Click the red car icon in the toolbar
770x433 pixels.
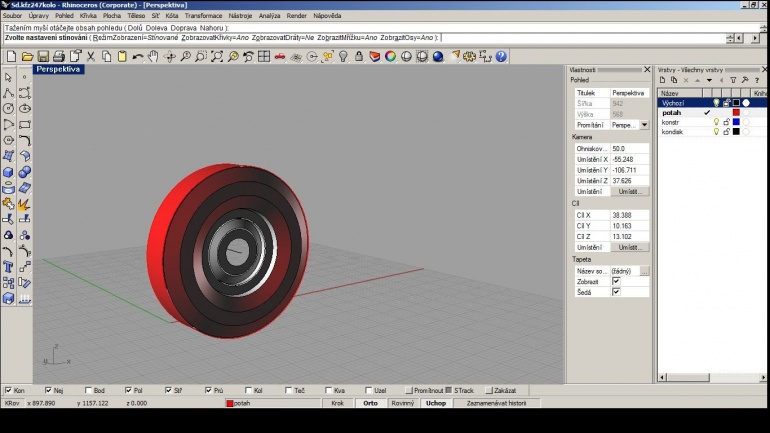280,56
